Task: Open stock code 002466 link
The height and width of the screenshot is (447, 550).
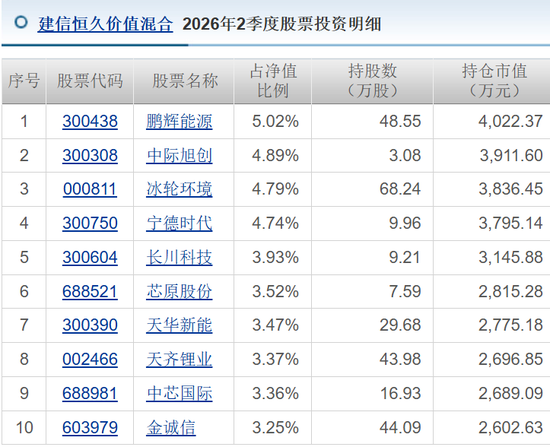Action: tap(90, 359)
